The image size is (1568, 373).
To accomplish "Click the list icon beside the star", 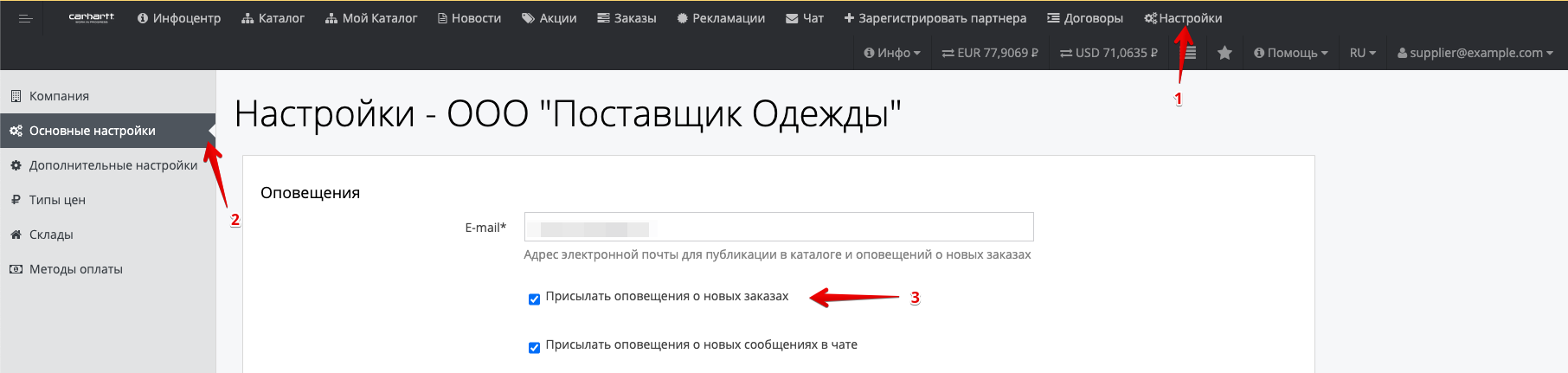I will [1191, 53].
